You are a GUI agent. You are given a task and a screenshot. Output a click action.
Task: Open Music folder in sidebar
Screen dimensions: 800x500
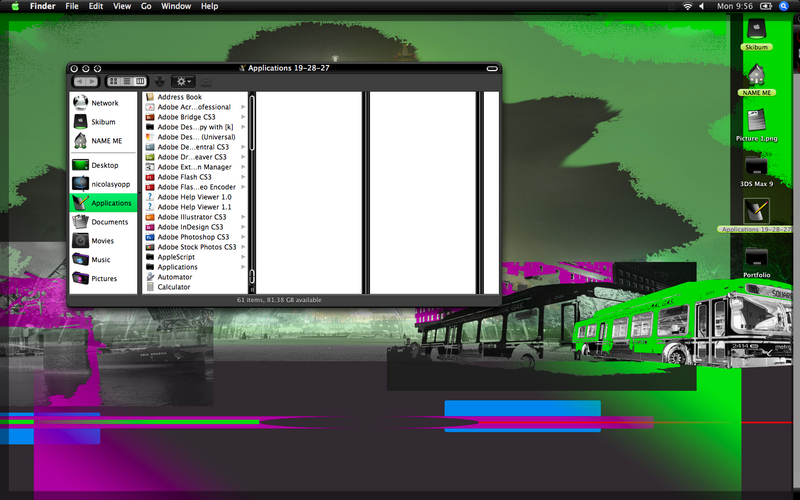click(104, 260)
